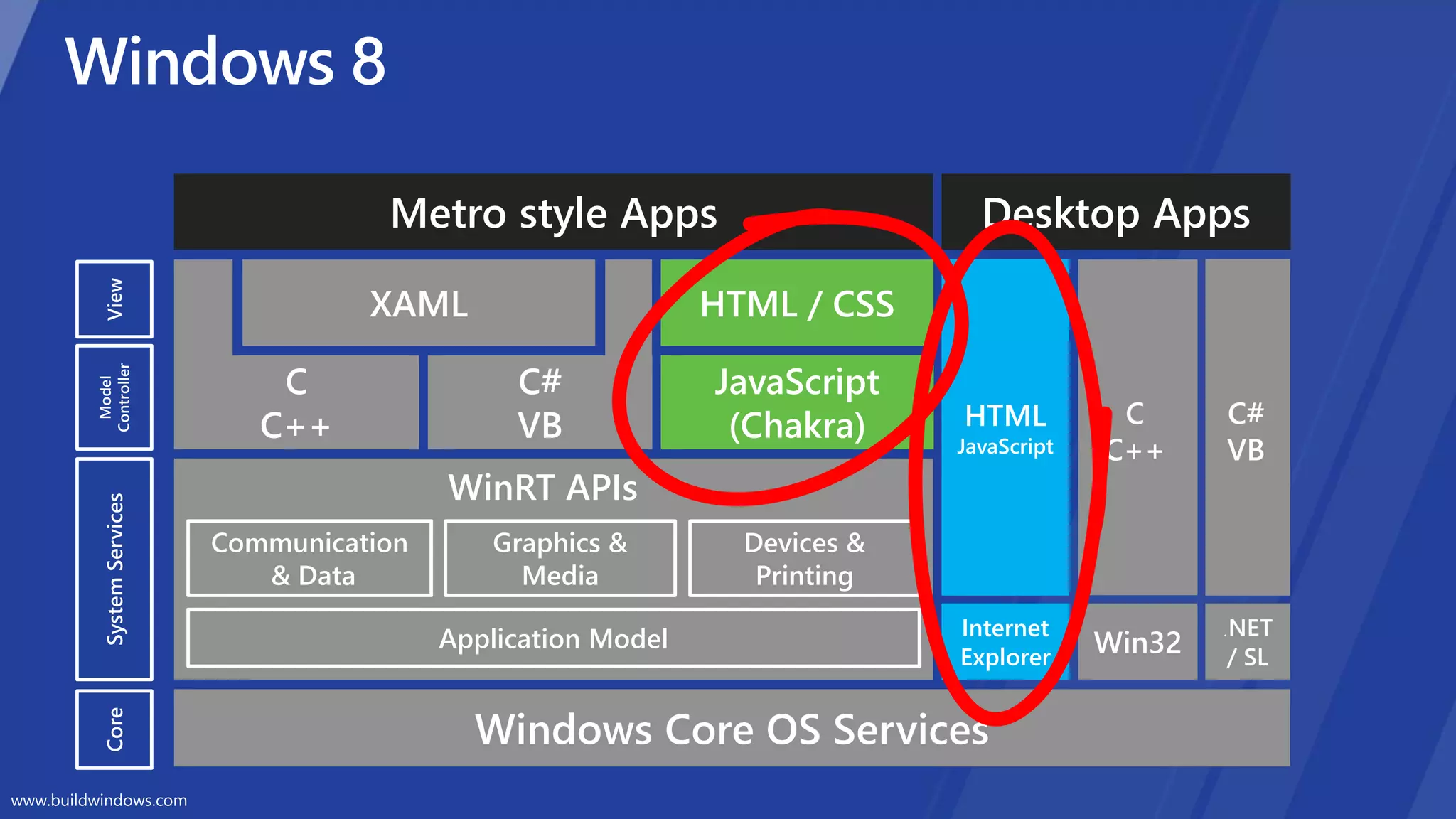The image size is (1456, 819).
Task: Click the Core layer label
Action: tap(114, 729)
